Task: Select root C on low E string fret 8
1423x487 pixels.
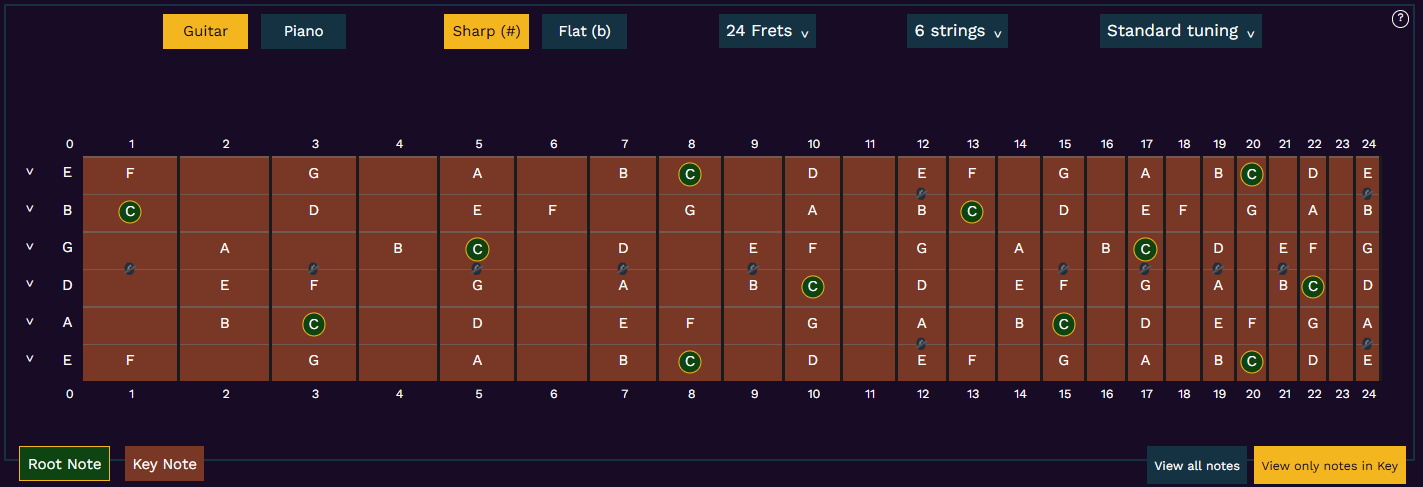Action: click(x=689, y=361)
